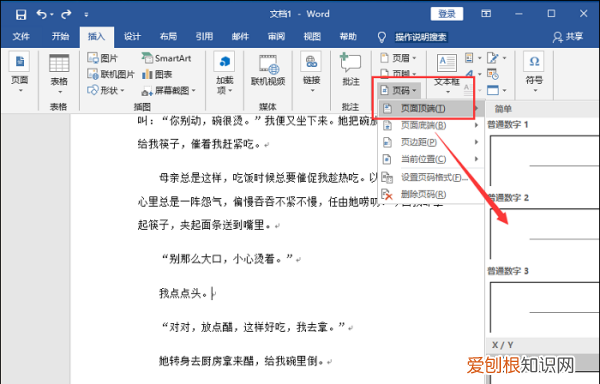Click the Save icon in title bar
The image size is (600, 384).
pos(21,15)
